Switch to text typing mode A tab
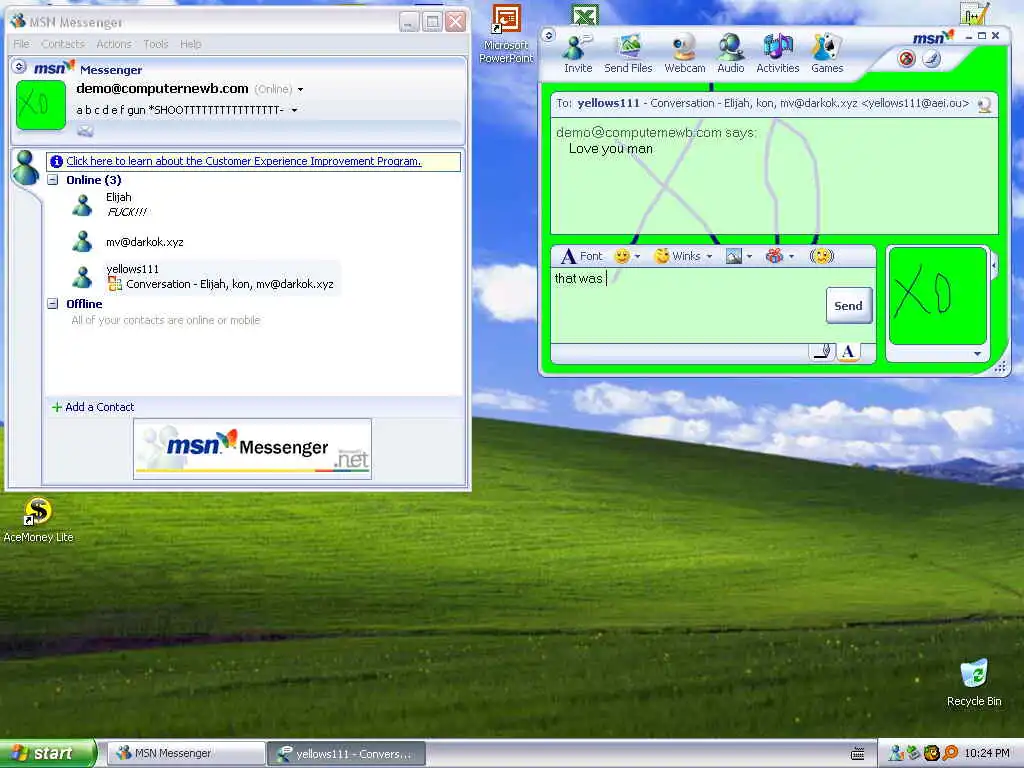Image resolution: width=1024 pixels, height=768 pixels. click(848, 352)
